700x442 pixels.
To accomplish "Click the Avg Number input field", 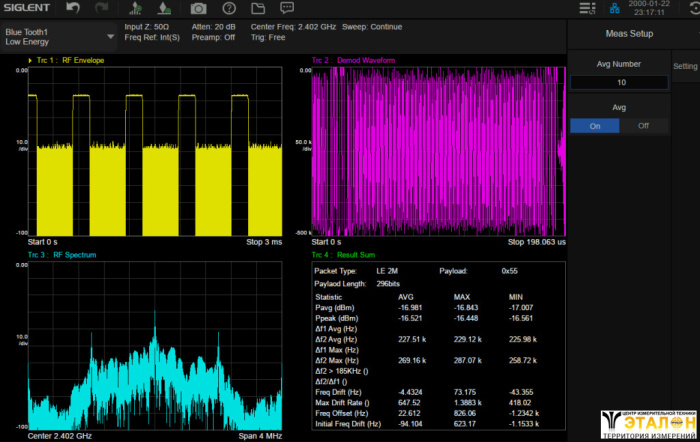I will pos(619,82).
